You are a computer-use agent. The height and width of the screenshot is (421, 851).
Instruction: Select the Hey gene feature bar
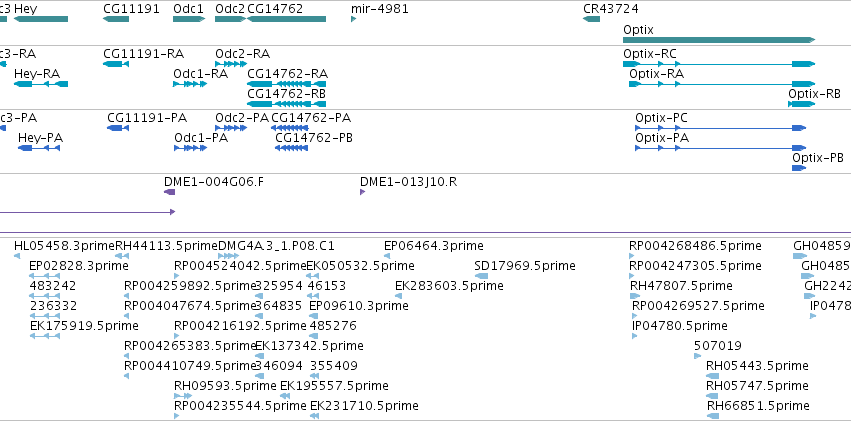click(41, 19)
